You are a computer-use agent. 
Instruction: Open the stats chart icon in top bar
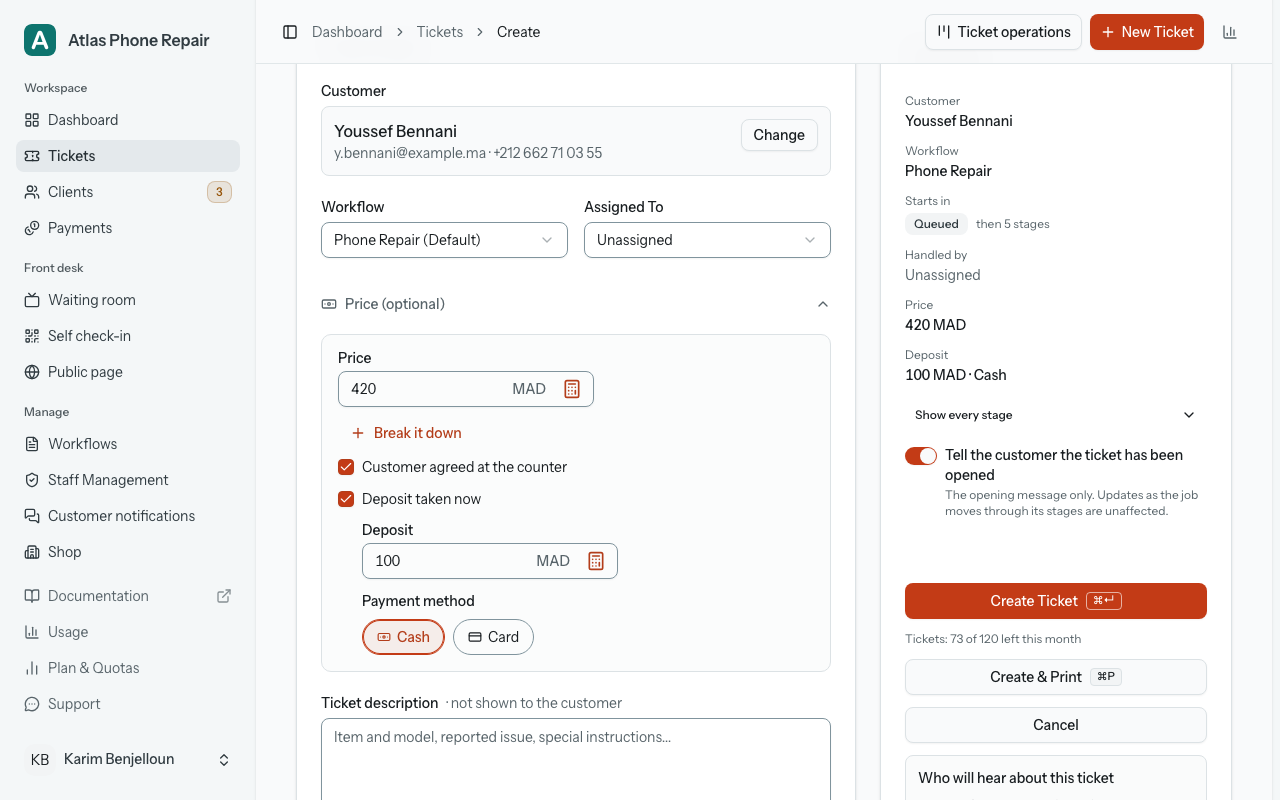pos(1230,32)
